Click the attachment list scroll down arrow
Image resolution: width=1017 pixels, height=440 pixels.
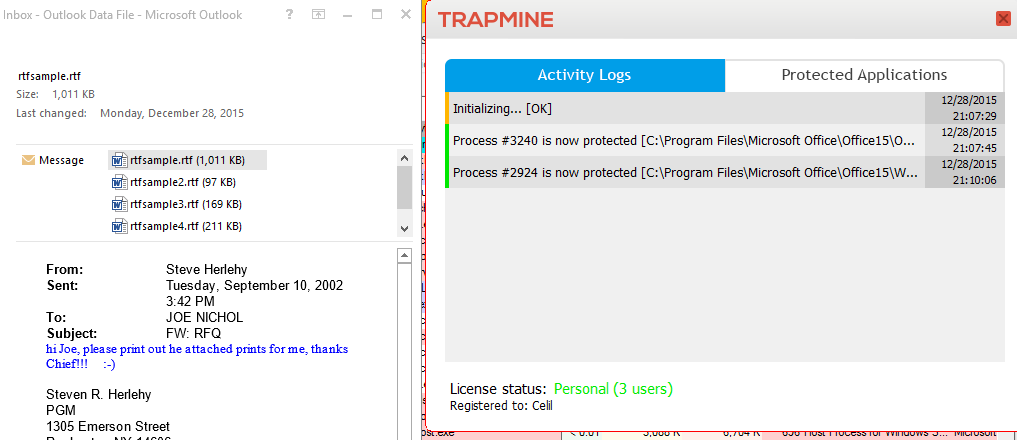pyautogui.click(x=404, y=228)
